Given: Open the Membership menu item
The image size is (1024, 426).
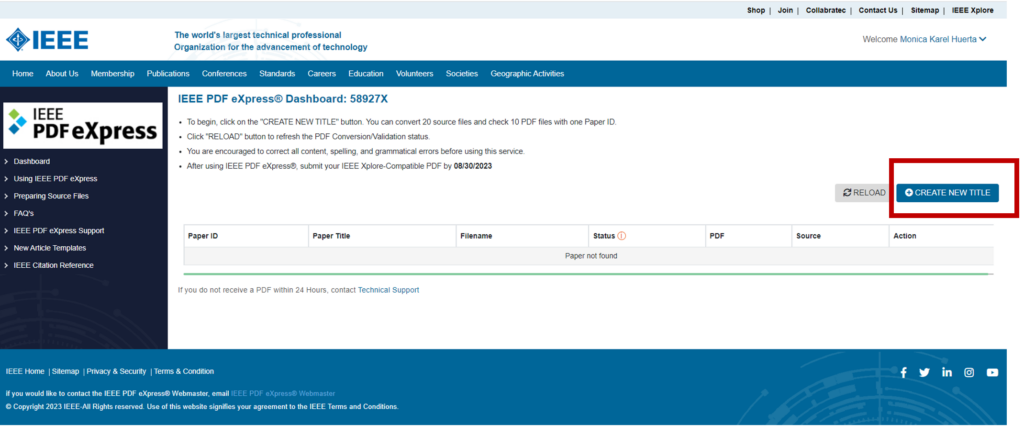Looking at the screenshot, I should point(112,74).
